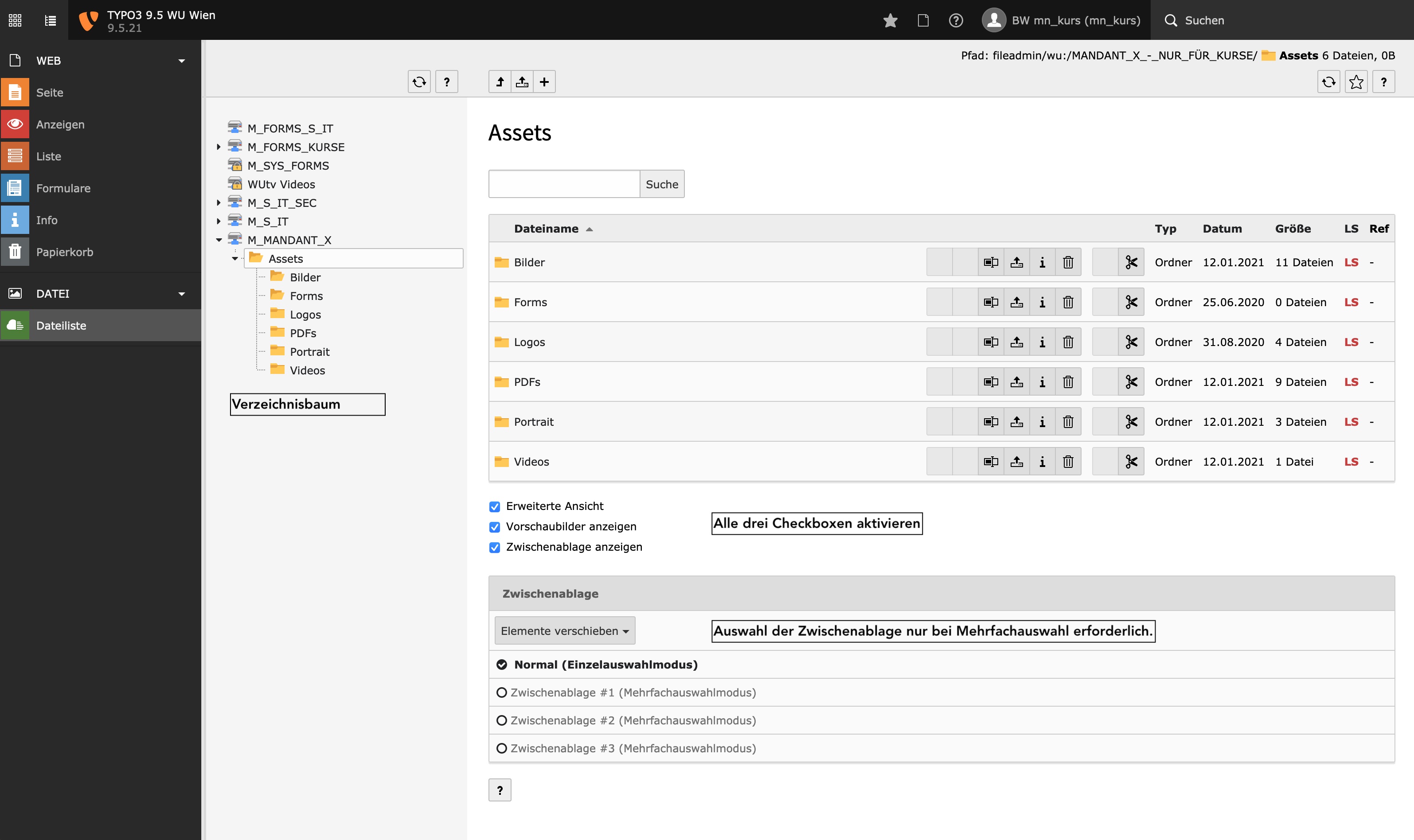Open the Dateiliste module

[100, 326]
